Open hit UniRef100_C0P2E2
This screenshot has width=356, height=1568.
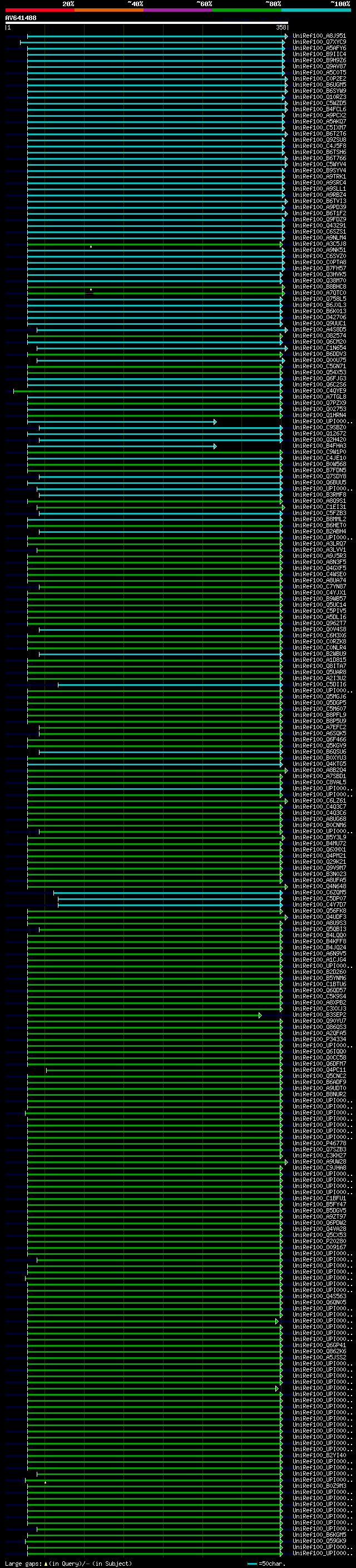tap(319, 78)
